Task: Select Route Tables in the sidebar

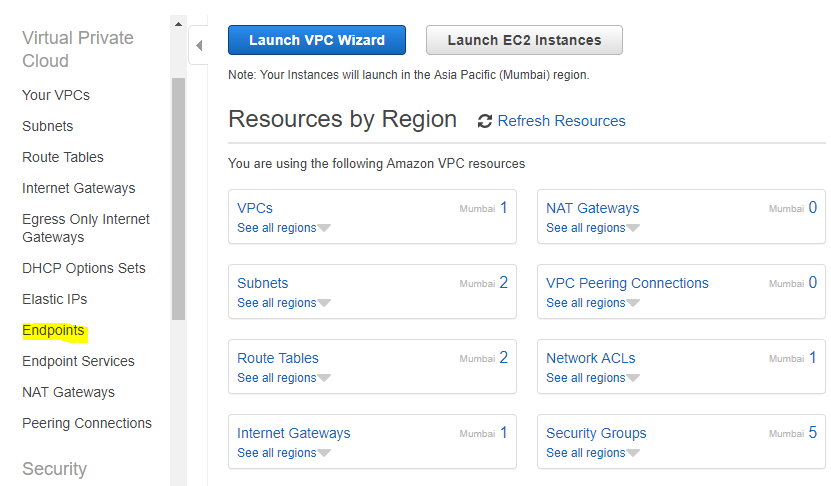Action: (x=63, y=157)
